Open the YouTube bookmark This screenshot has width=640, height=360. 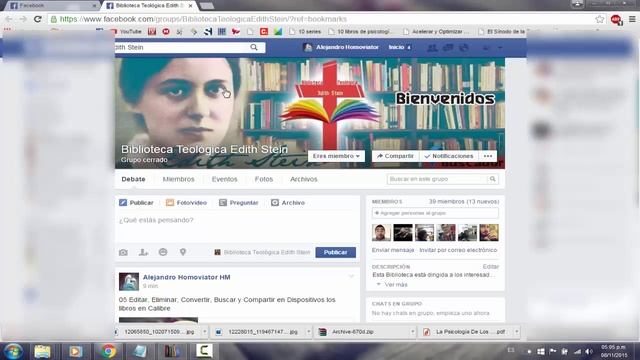[126, 31]
